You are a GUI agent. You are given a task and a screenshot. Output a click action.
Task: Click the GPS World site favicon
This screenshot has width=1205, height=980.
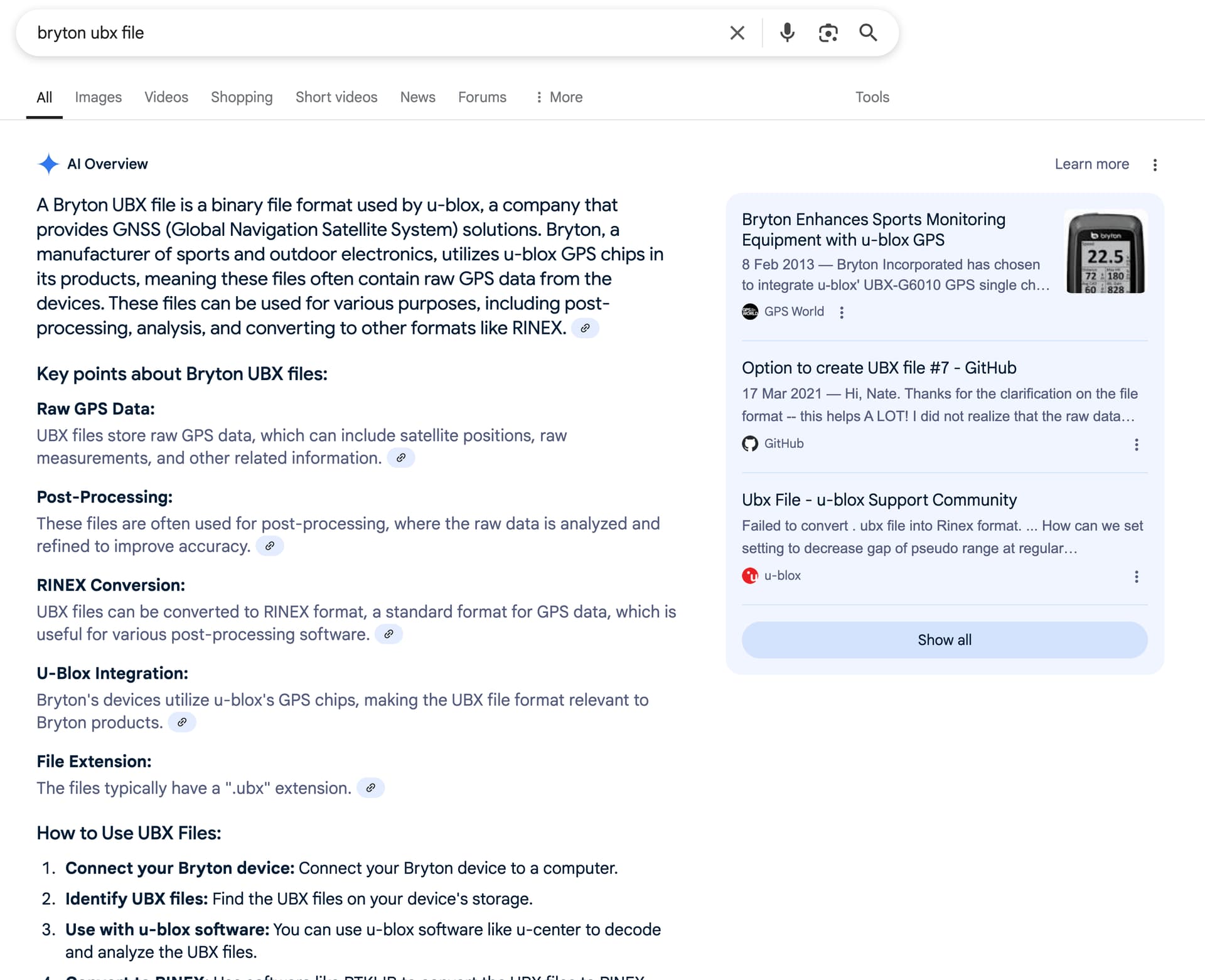(750, 312)
